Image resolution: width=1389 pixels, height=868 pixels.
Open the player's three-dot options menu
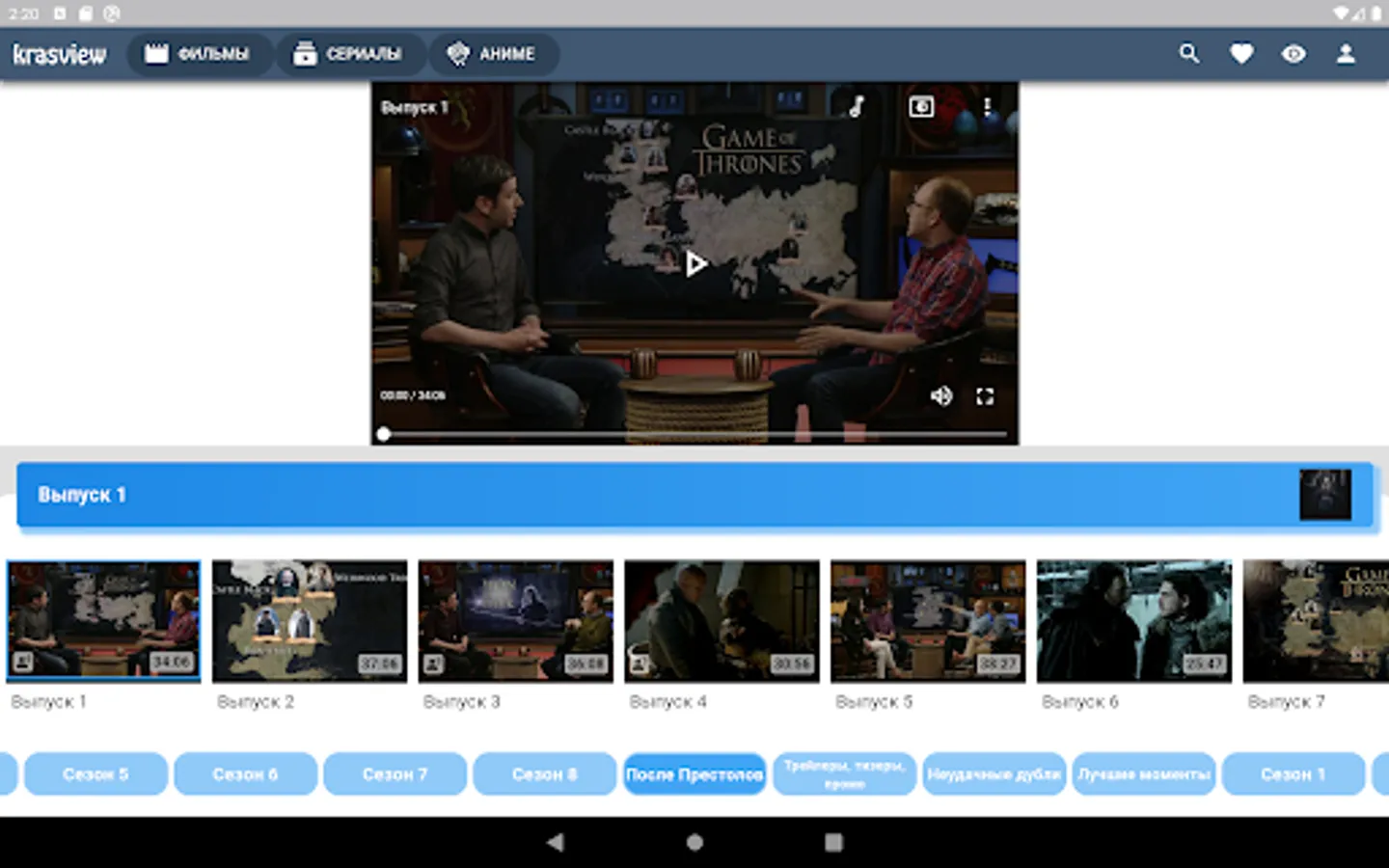click(987, 106)
